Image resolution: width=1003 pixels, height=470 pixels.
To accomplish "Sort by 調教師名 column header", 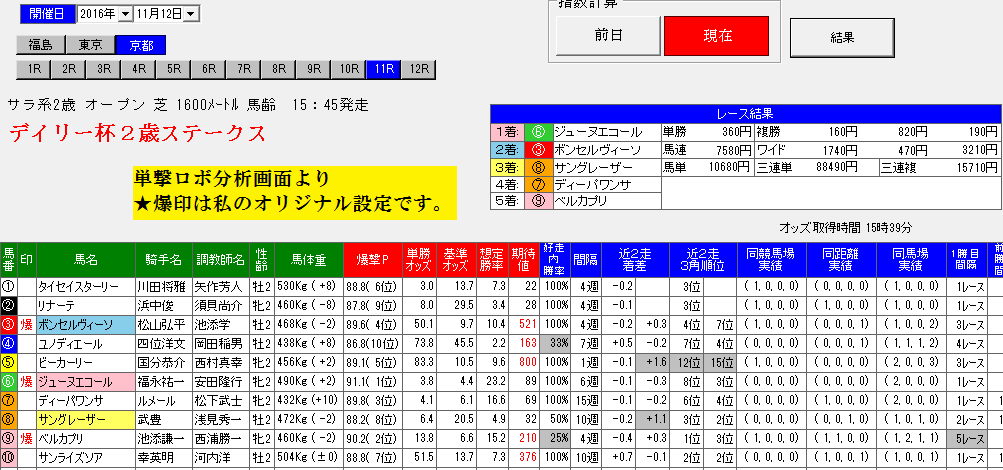I will pyautogui.click(x=221, y=260).
